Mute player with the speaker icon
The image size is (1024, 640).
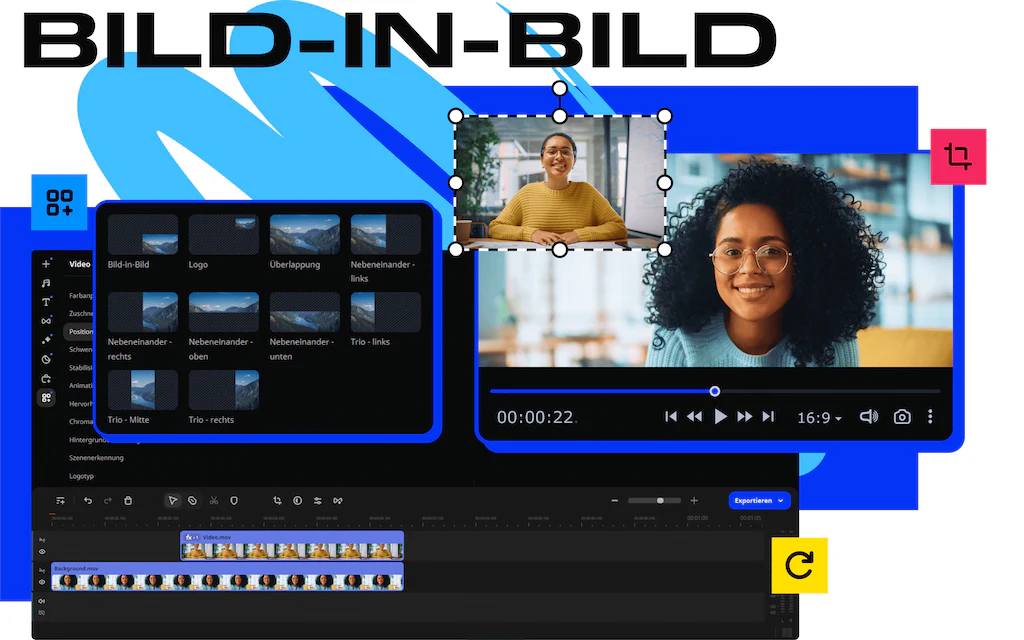click(869, 417)
